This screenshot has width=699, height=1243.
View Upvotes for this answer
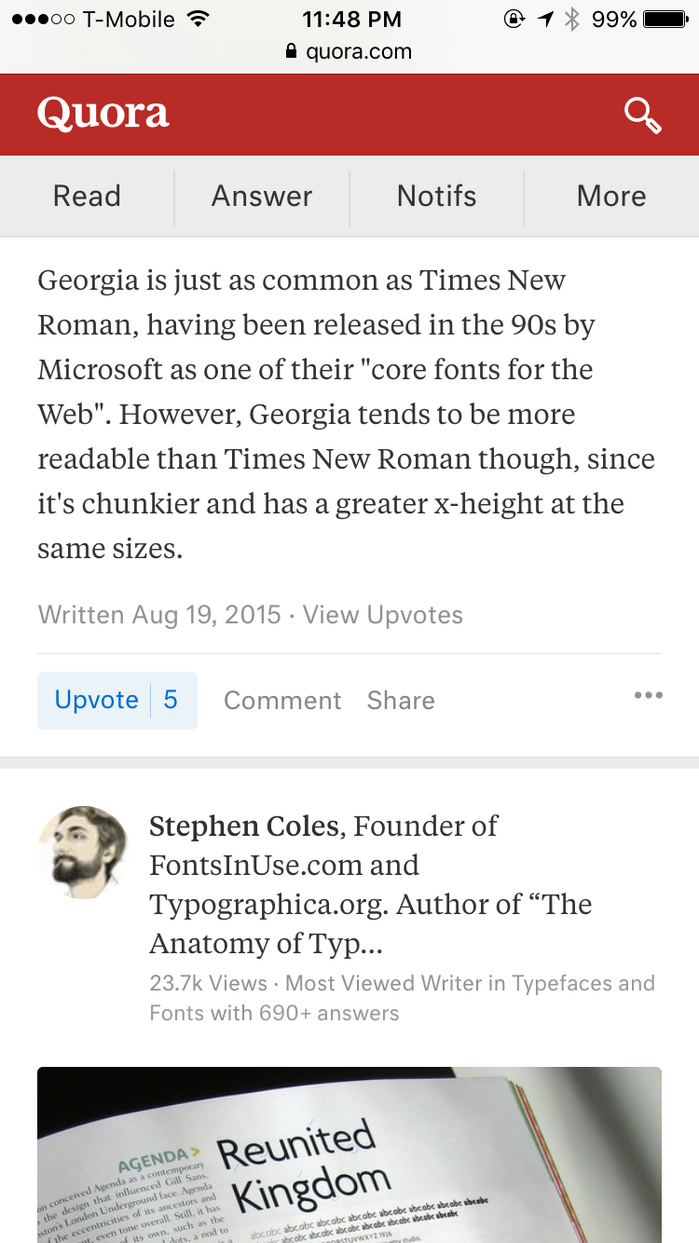(x=382, y=614)
